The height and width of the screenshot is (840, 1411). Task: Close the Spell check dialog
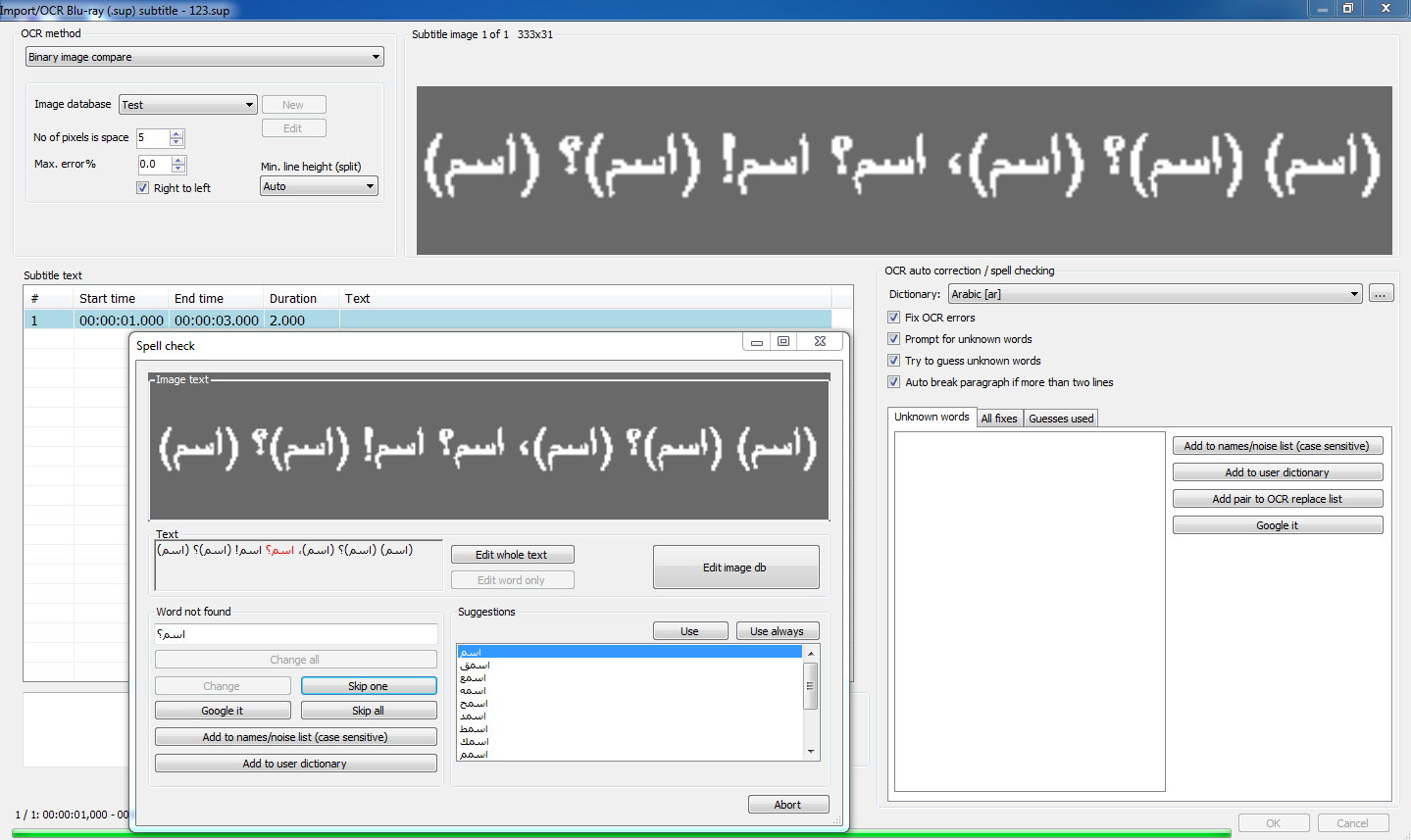[x=821, y=341]
